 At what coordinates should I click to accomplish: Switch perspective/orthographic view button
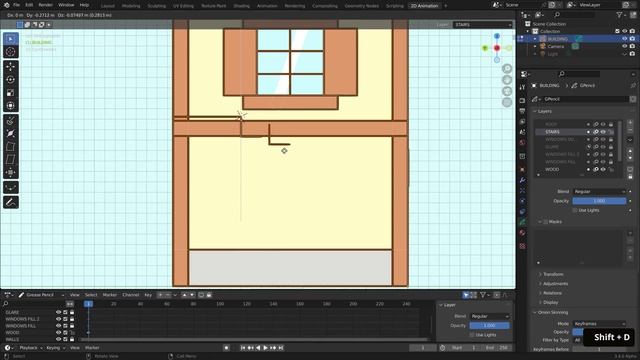507,102
